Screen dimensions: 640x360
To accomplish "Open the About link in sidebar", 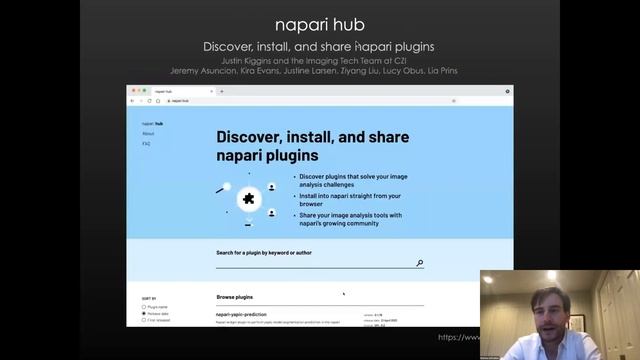I will [x=148, y=134].
